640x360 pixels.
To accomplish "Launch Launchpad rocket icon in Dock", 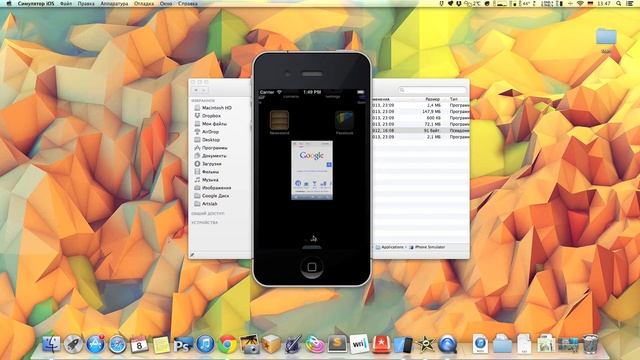I will coord(73,344).
